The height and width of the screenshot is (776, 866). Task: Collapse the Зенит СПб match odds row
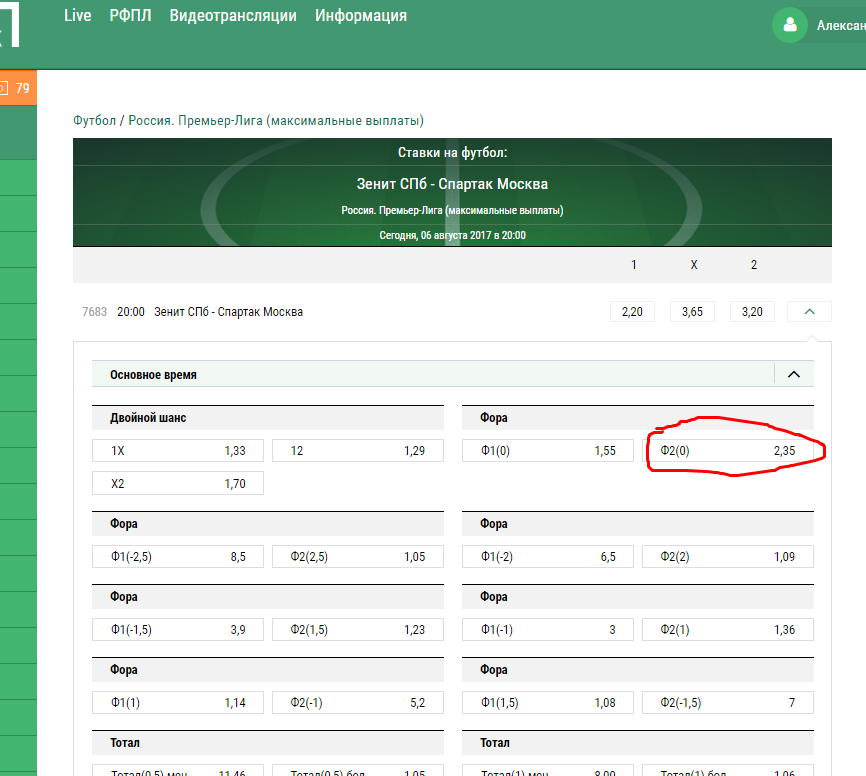pyautogui.click(x=809, y=312)
